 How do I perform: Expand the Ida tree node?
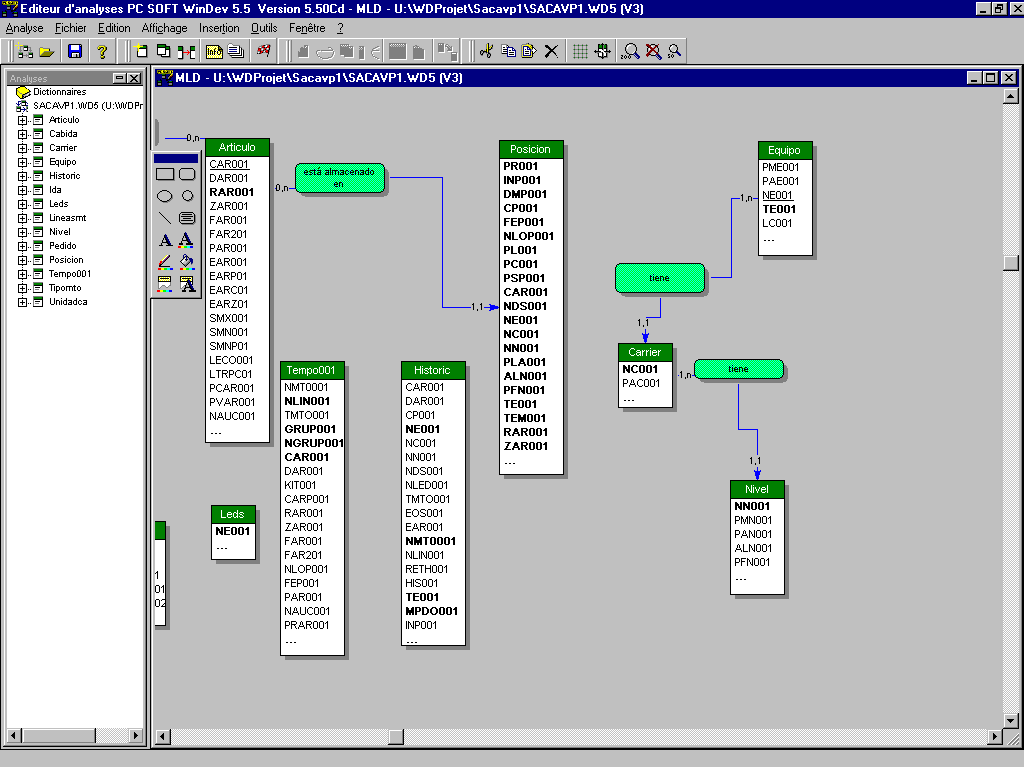tap(22, 190)
